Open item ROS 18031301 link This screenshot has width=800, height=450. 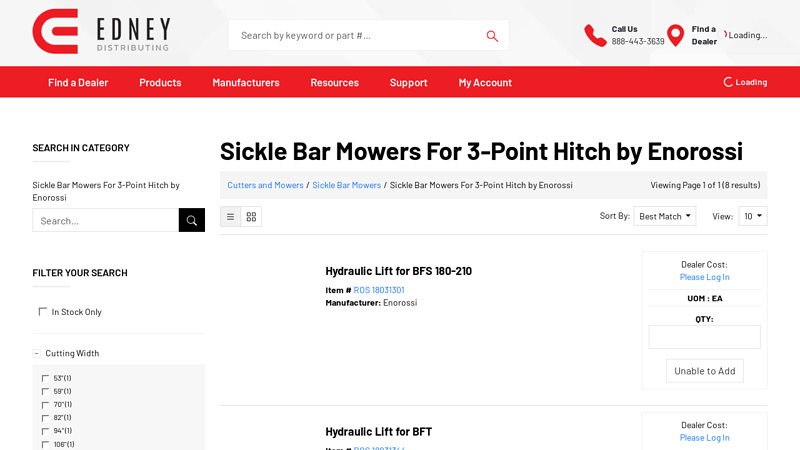(379, 290)
